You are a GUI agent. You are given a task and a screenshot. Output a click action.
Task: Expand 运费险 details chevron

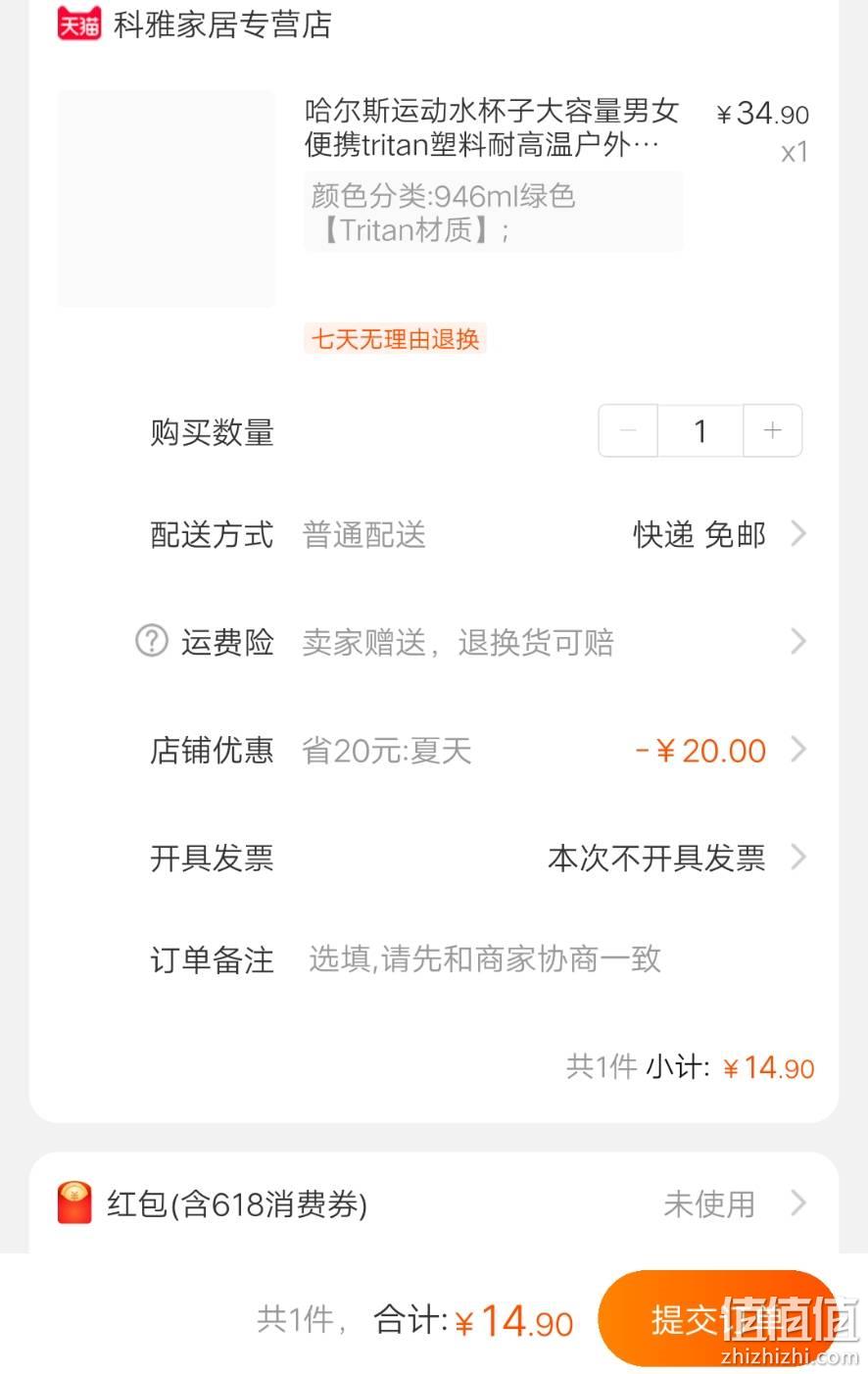click(798, 642)
